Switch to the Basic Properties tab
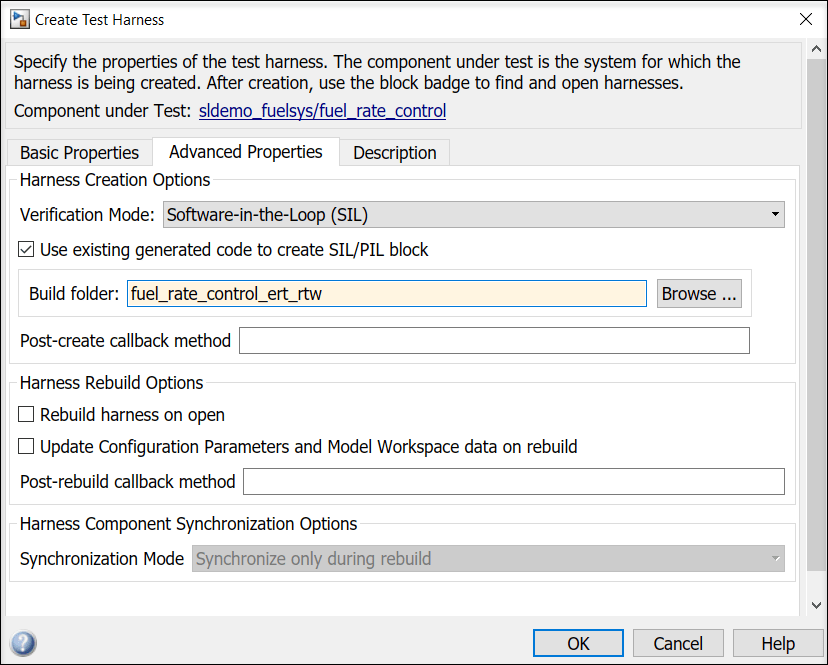The height and width of the screenshot is (665, 828). [x=79, y=153]
